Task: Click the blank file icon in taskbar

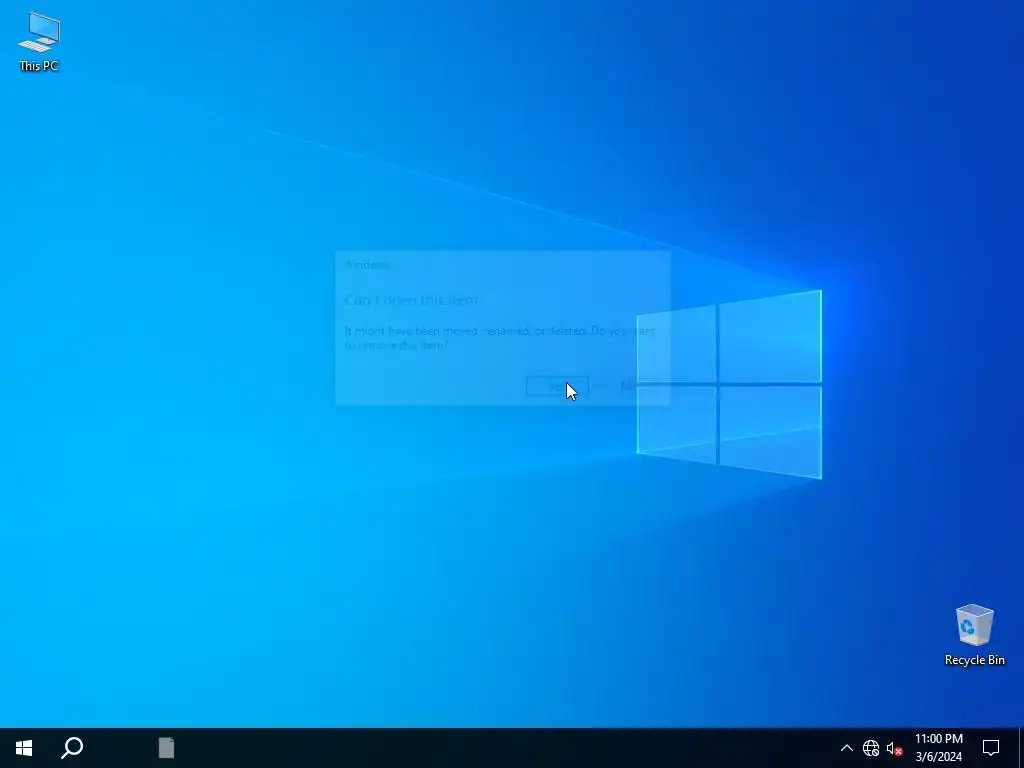Action: pos(167,748)
